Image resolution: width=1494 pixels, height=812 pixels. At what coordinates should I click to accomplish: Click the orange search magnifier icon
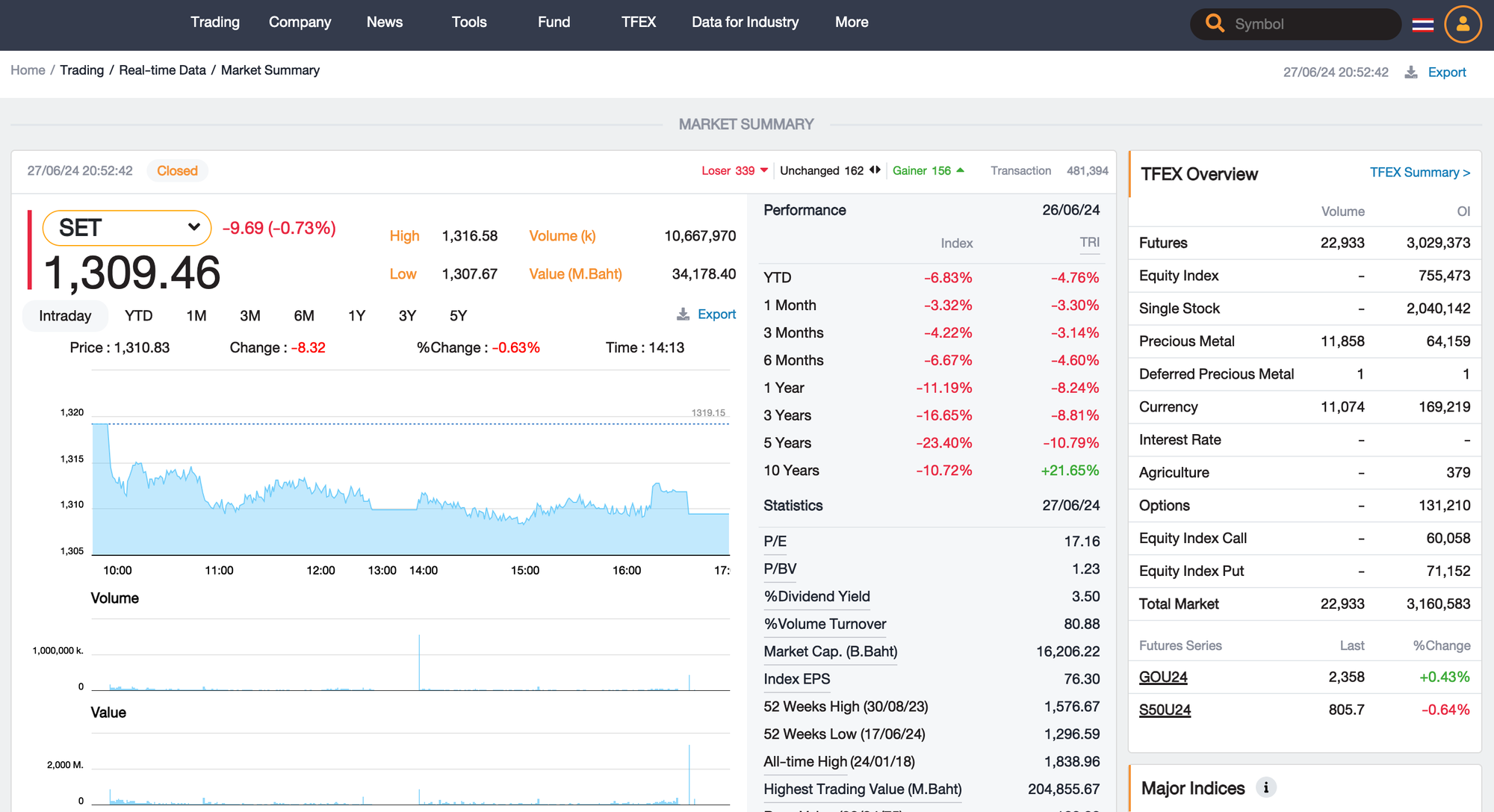(1215, 23)
